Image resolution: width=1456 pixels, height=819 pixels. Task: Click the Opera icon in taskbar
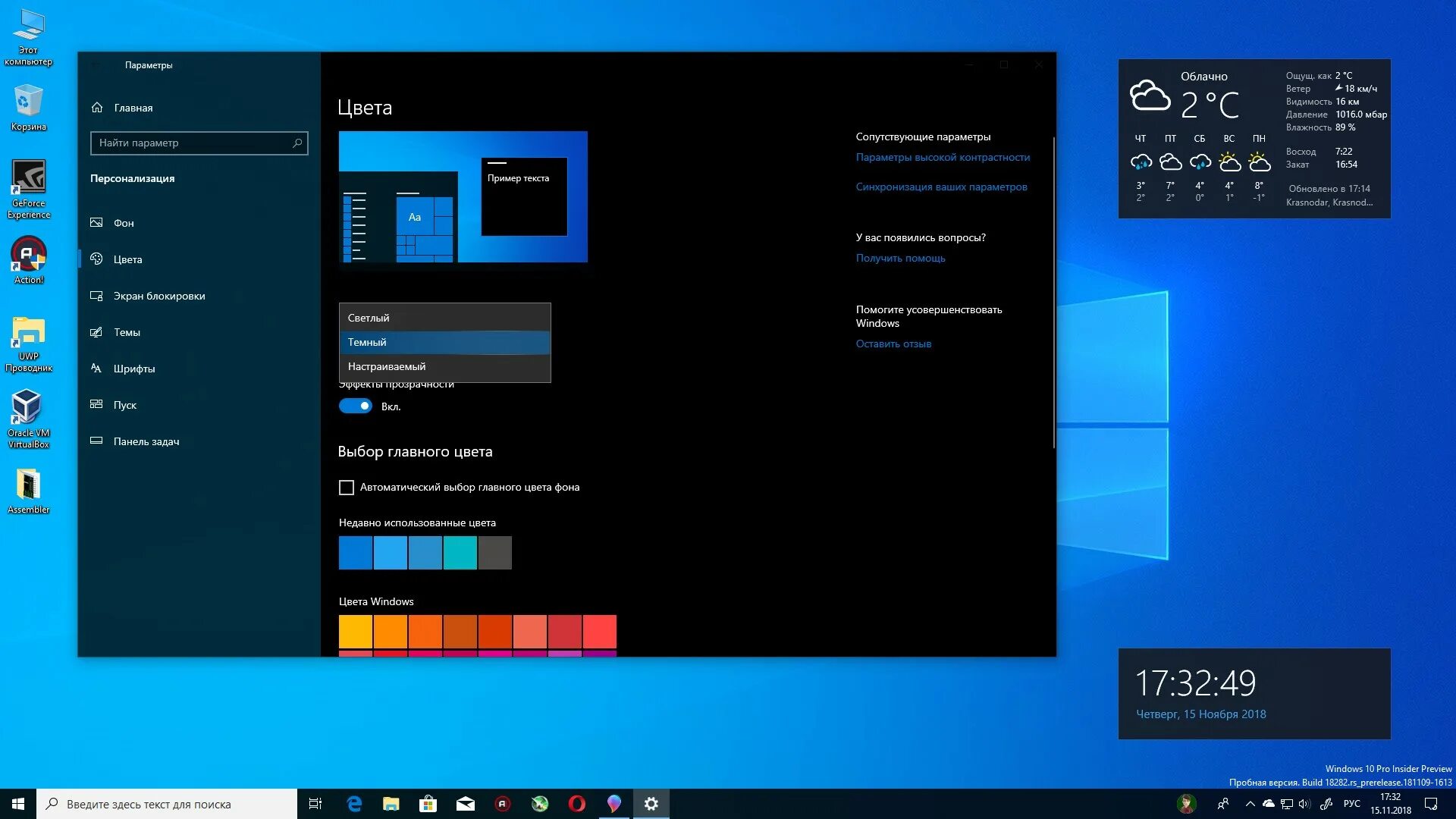pyautogui.click(x=576, y=804)
